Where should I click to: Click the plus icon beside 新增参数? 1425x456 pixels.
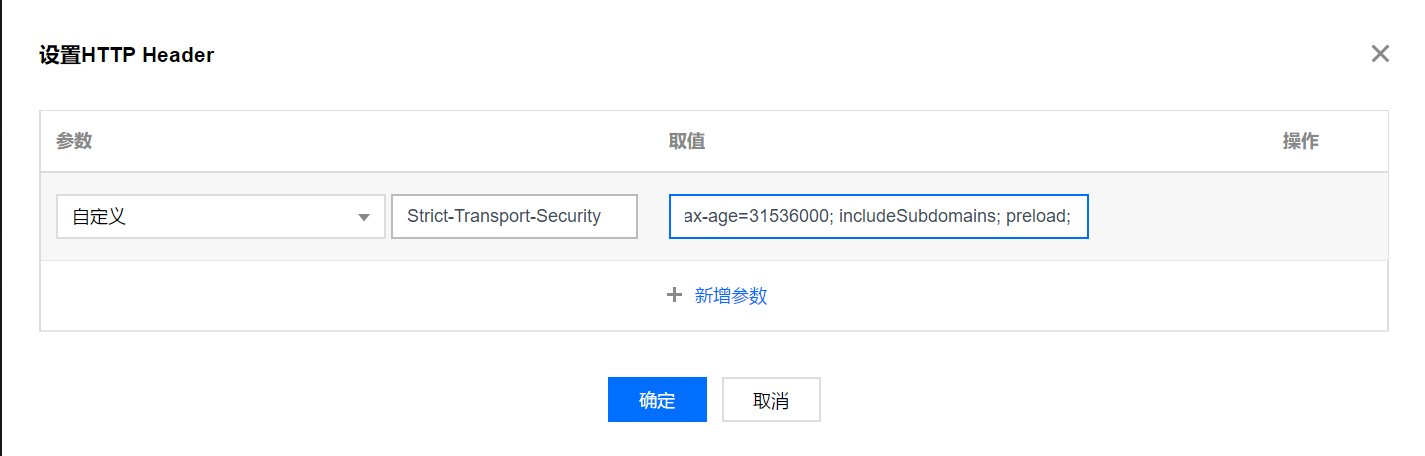[x=675, y=295]
